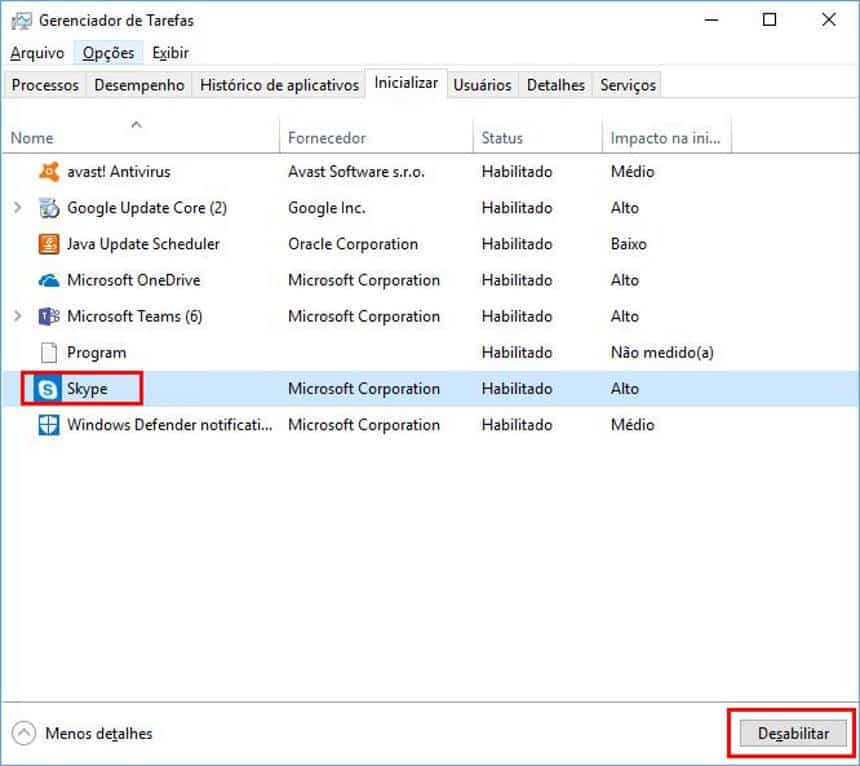The image size is (860, 766).
Task: Close the Gerenciador de Tarefas window
Action: tap(829, 20)
